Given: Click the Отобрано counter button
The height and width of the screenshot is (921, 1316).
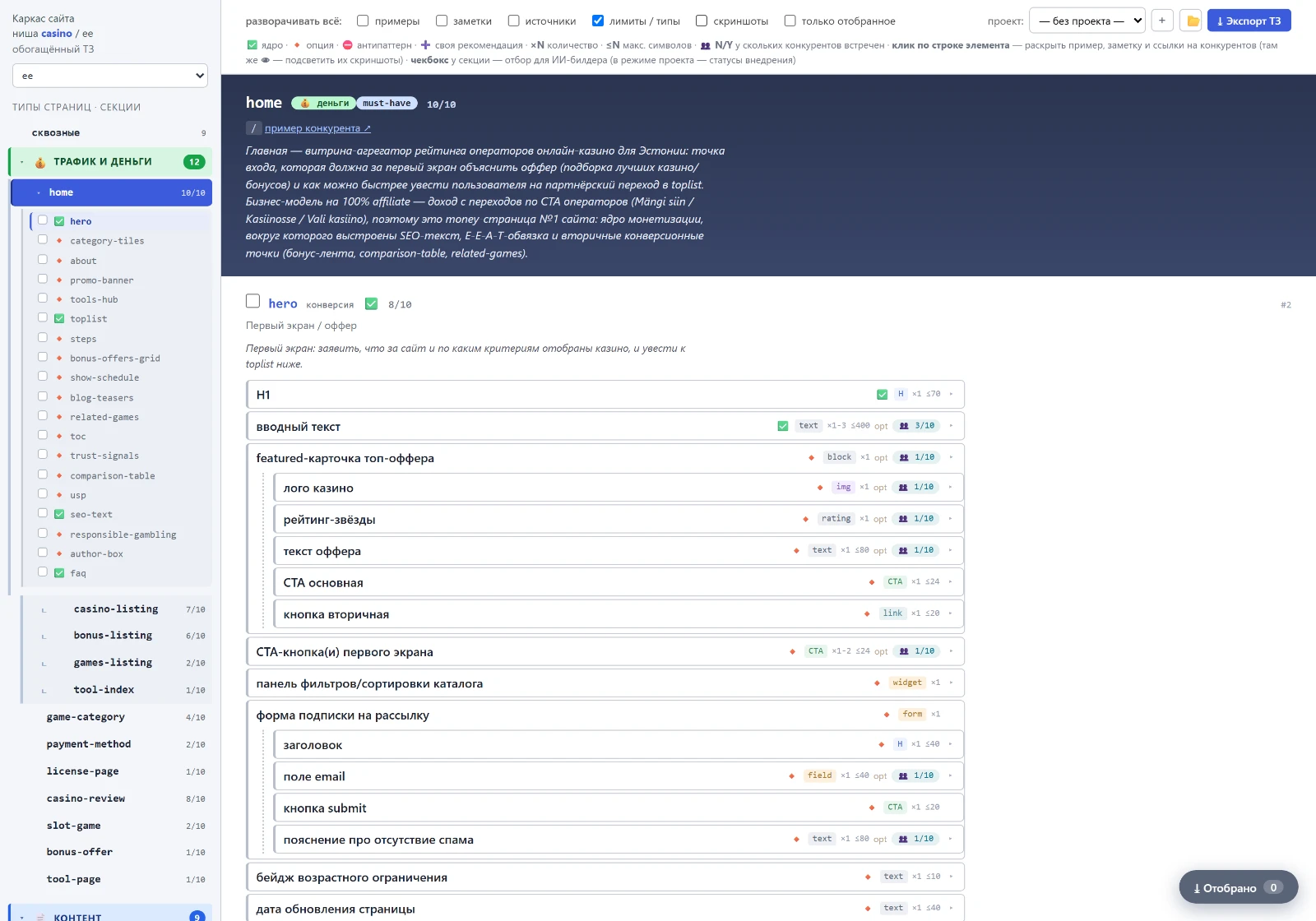Looking at the screenshot, I should (x=1238, y=887).
